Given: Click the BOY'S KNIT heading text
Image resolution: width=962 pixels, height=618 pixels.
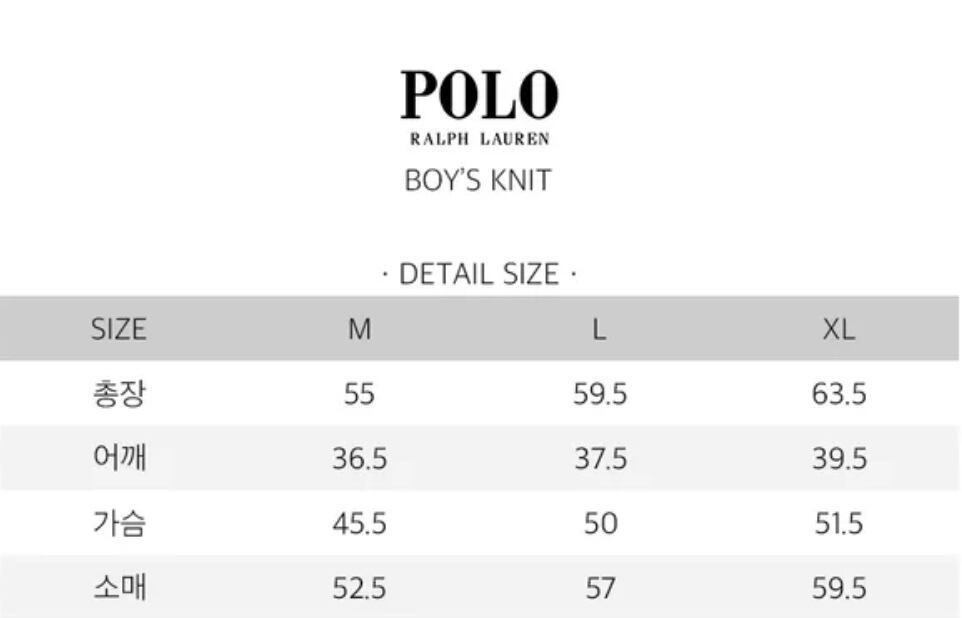Looking at the screenshot, I should (x=478, y=181).
